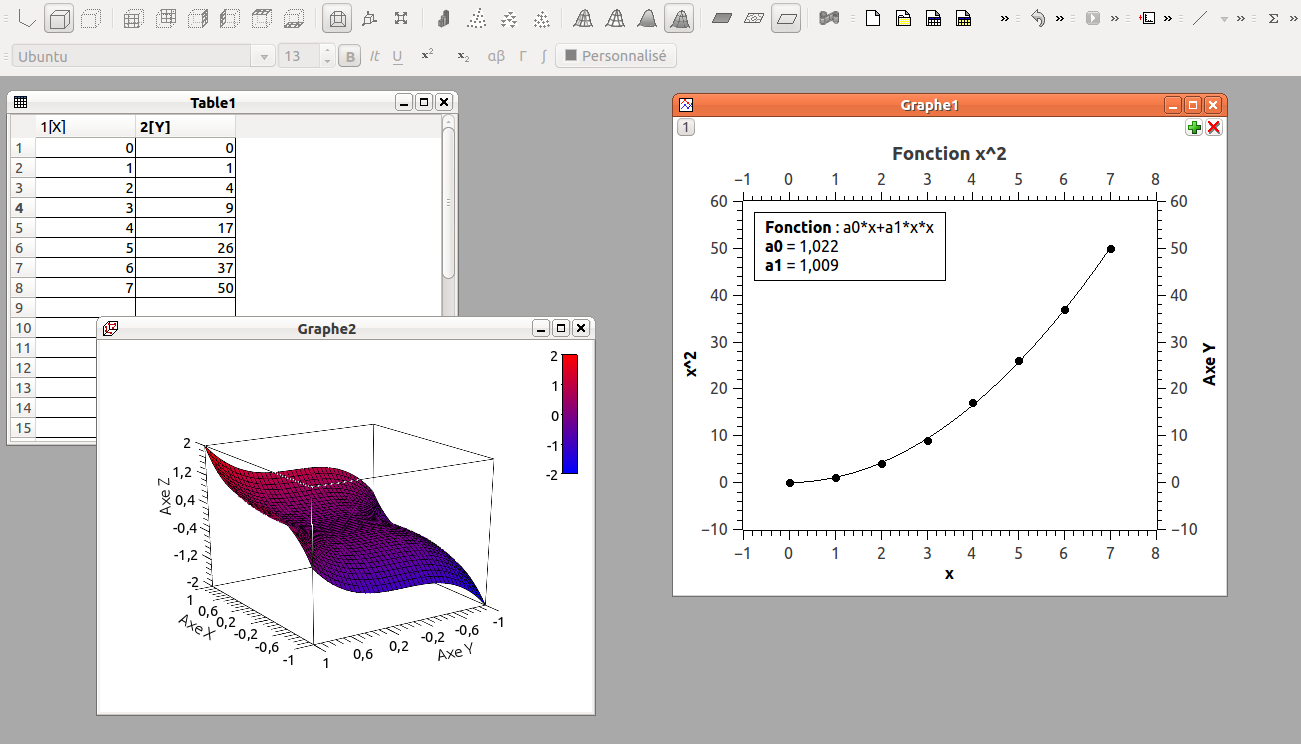Click the Graphe2 color scale bar
This screenshot has width=1301, height=744.
pos(570,413)
